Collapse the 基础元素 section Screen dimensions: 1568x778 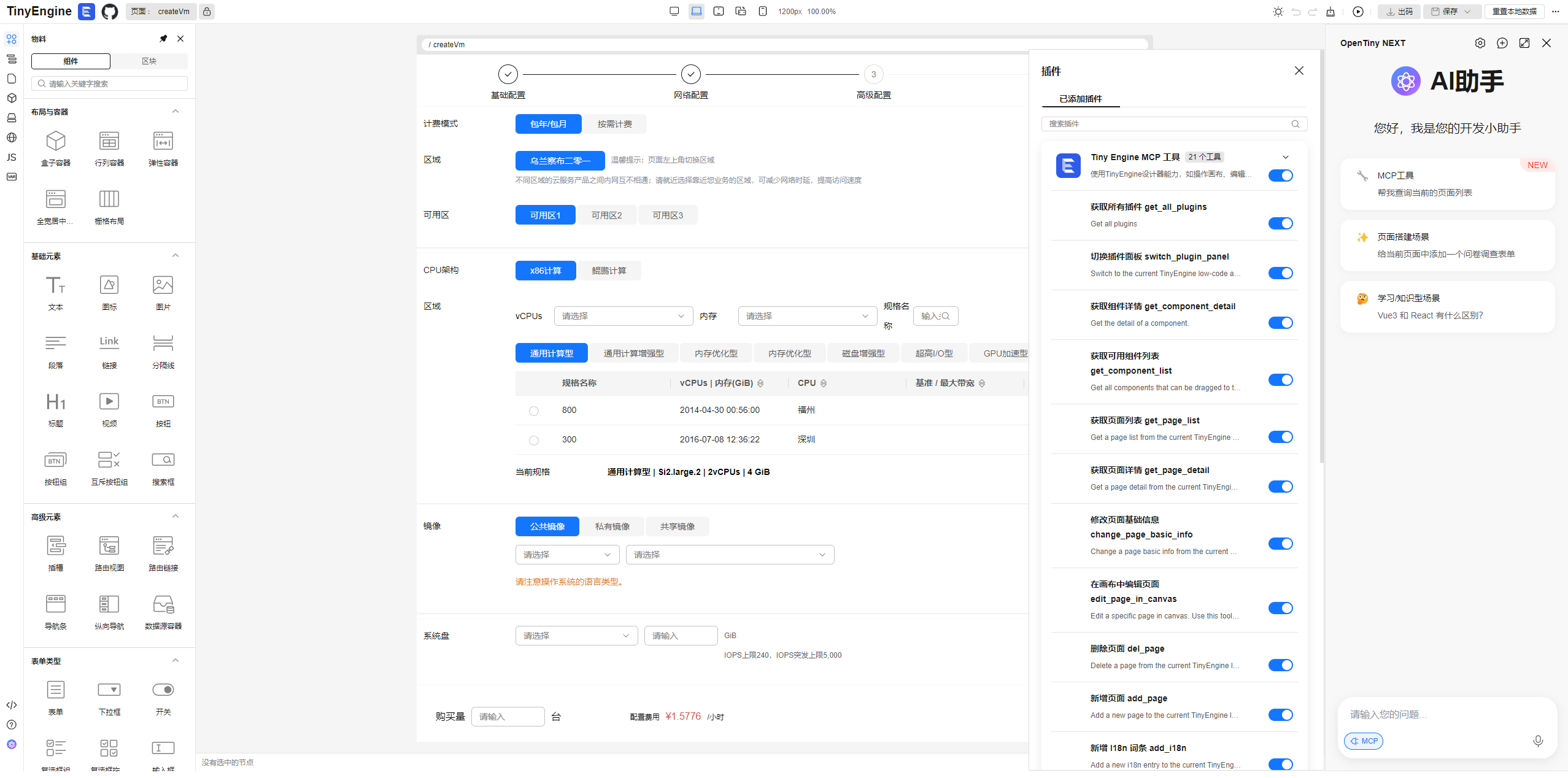point(176,256)
